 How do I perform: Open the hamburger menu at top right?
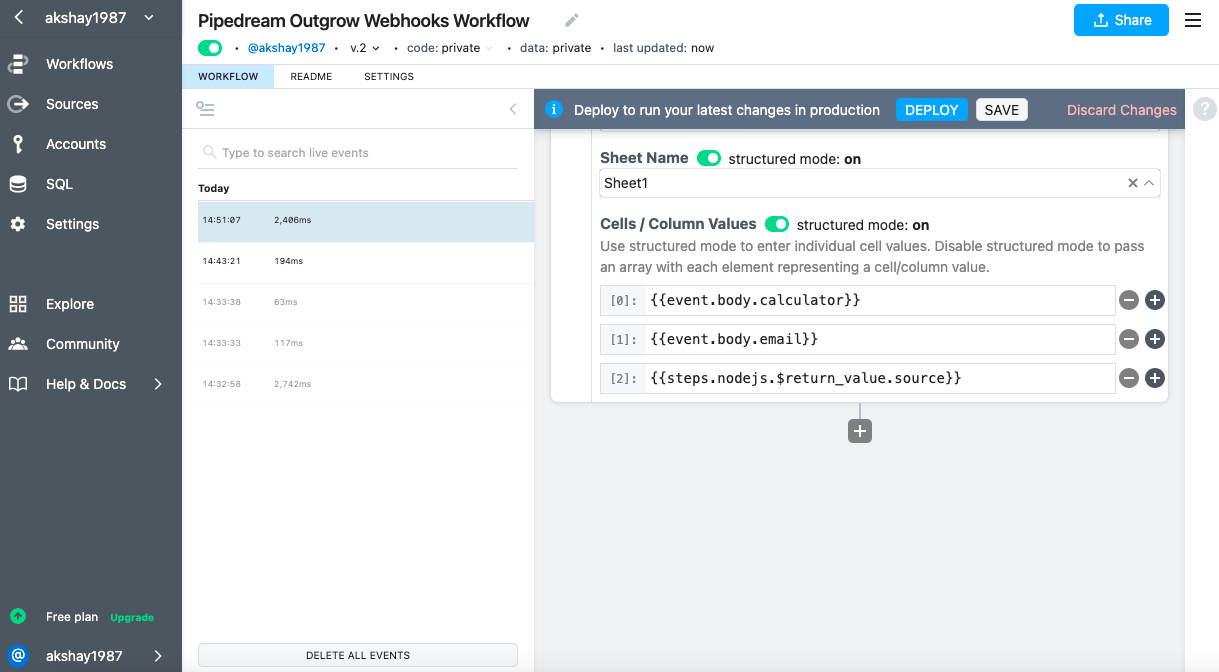coord(1193,20)
